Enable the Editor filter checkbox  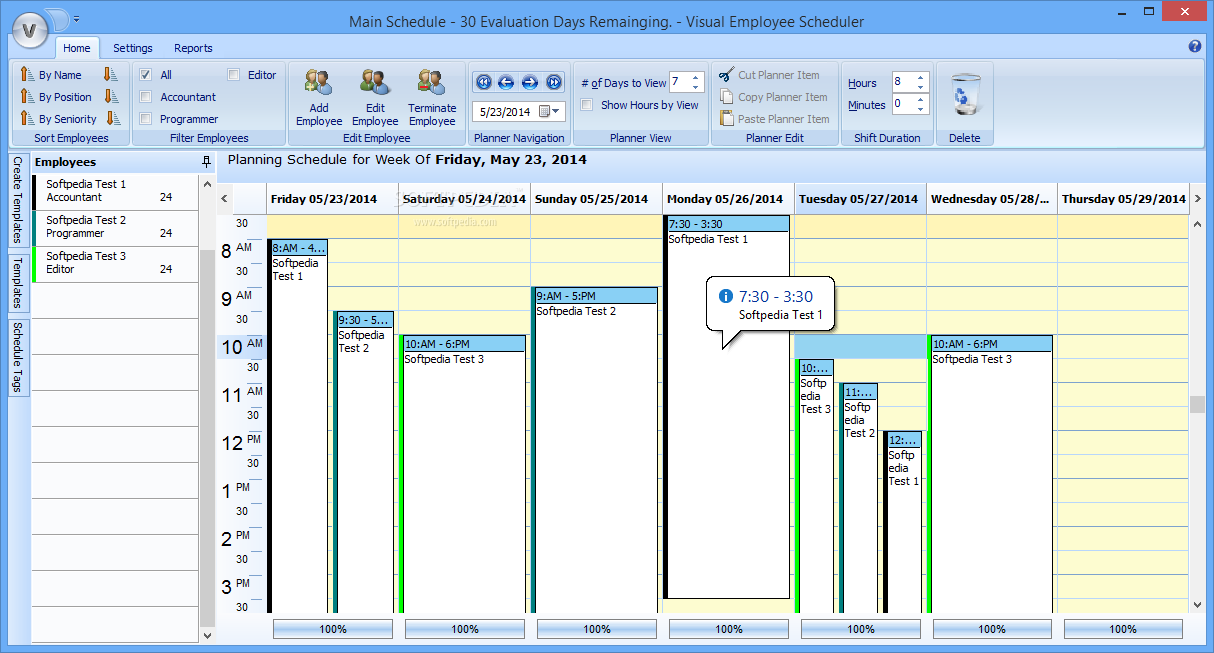pyautogui.click(x=234, y=75)
